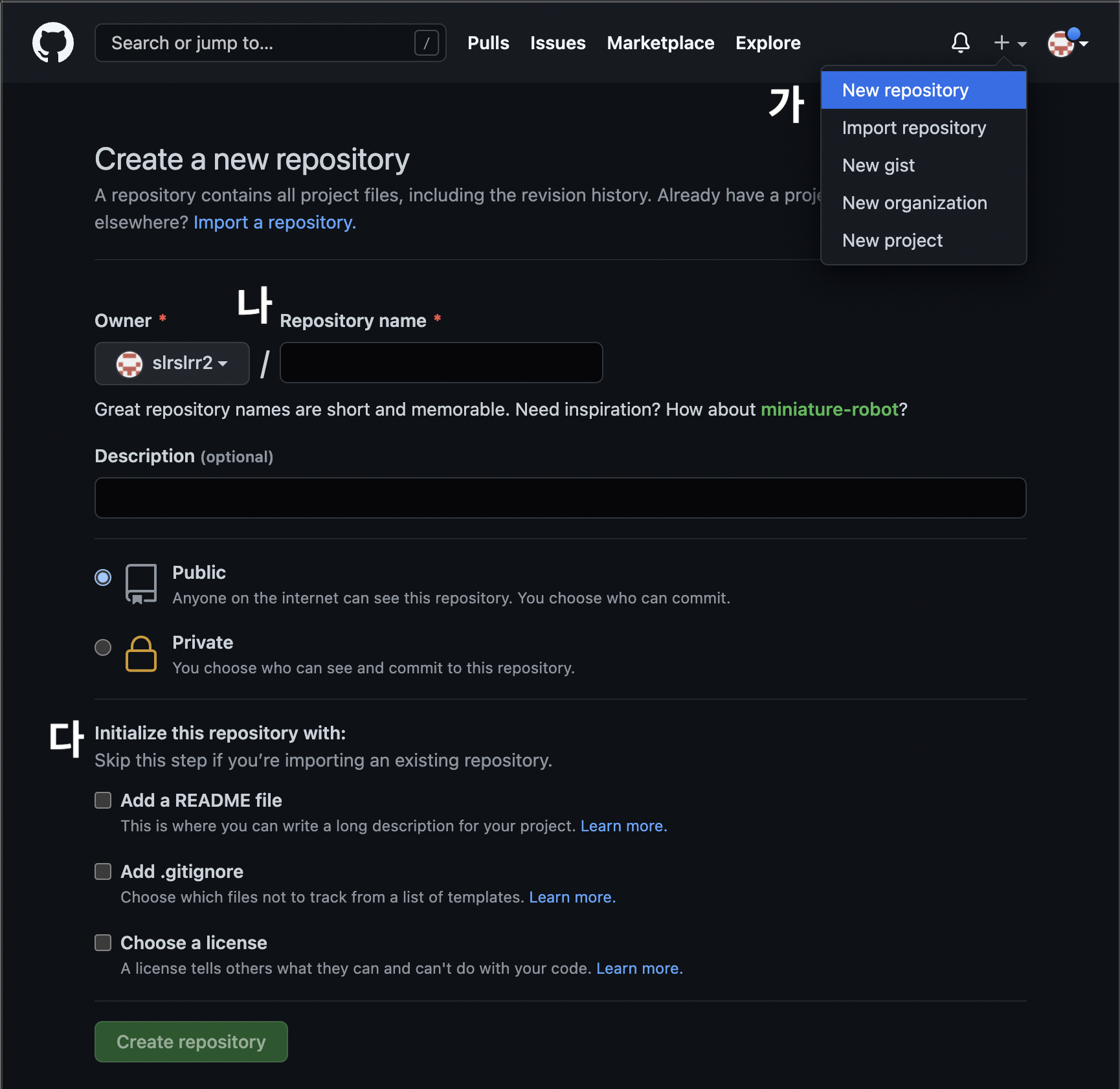Open Learn more link for .gitignore
This screenshot has height=1089, width=1120.
tap(572, 897)
